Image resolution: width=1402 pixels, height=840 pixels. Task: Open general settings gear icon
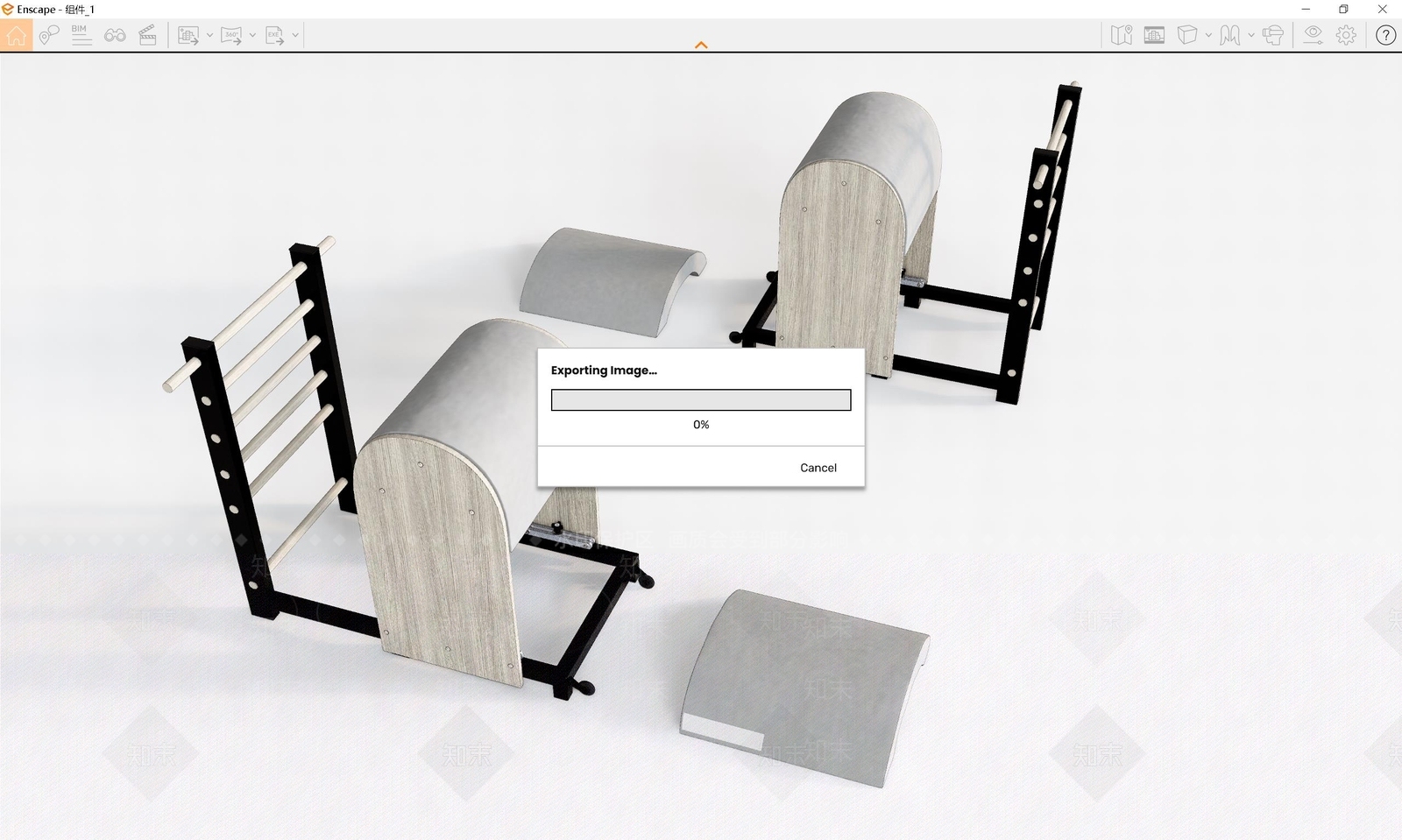(x=1346, y=35)
